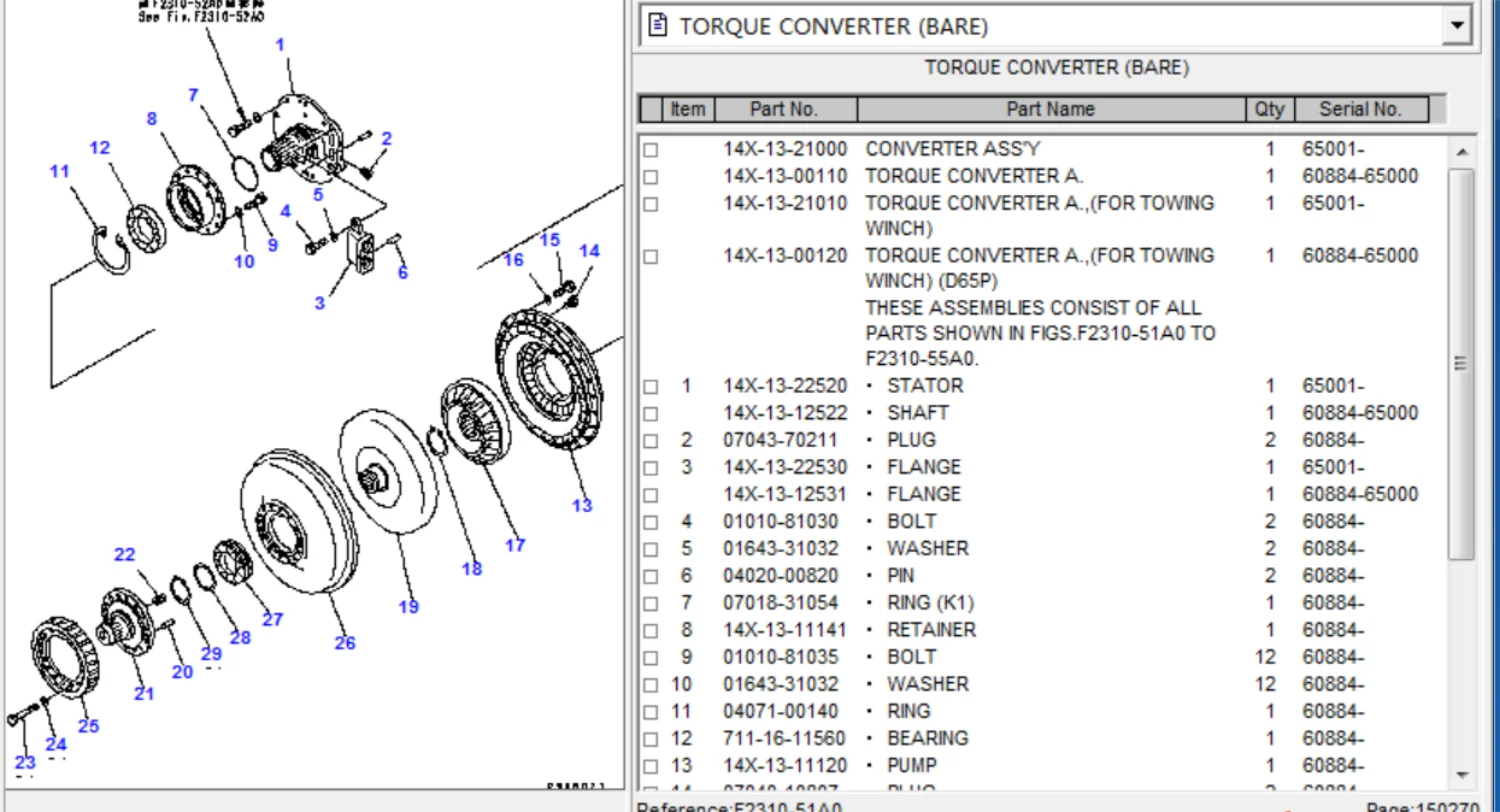Click callout number 1 on the exploded diagram
The image size is (1500, 812).
(x=281, y=44)
